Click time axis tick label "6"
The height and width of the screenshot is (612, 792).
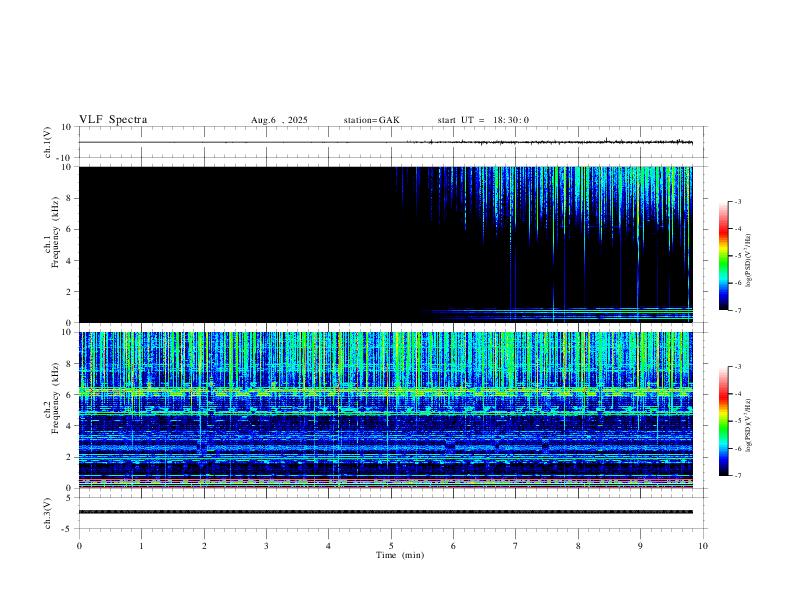click(x=453, y=546)
